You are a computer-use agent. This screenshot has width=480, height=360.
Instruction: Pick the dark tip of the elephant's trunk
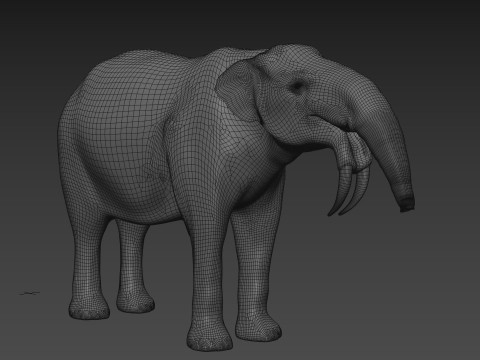click(x=406, y=204)
